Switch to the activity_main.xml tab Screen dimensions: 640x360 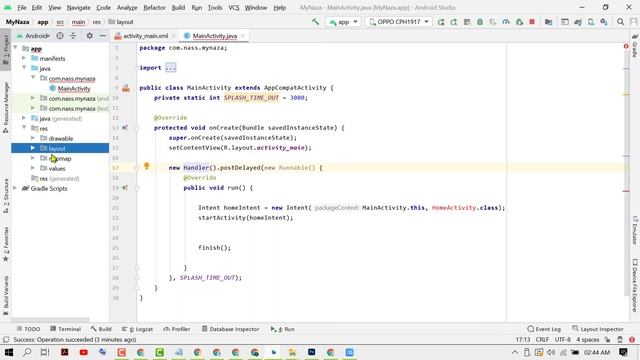coord(145,36)
